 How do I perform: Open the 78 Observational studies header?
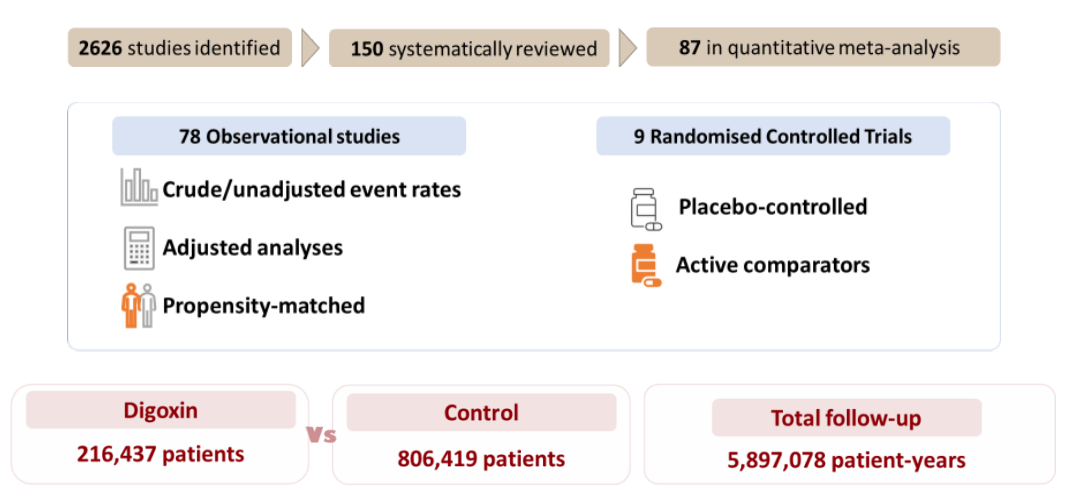[289, 136]
